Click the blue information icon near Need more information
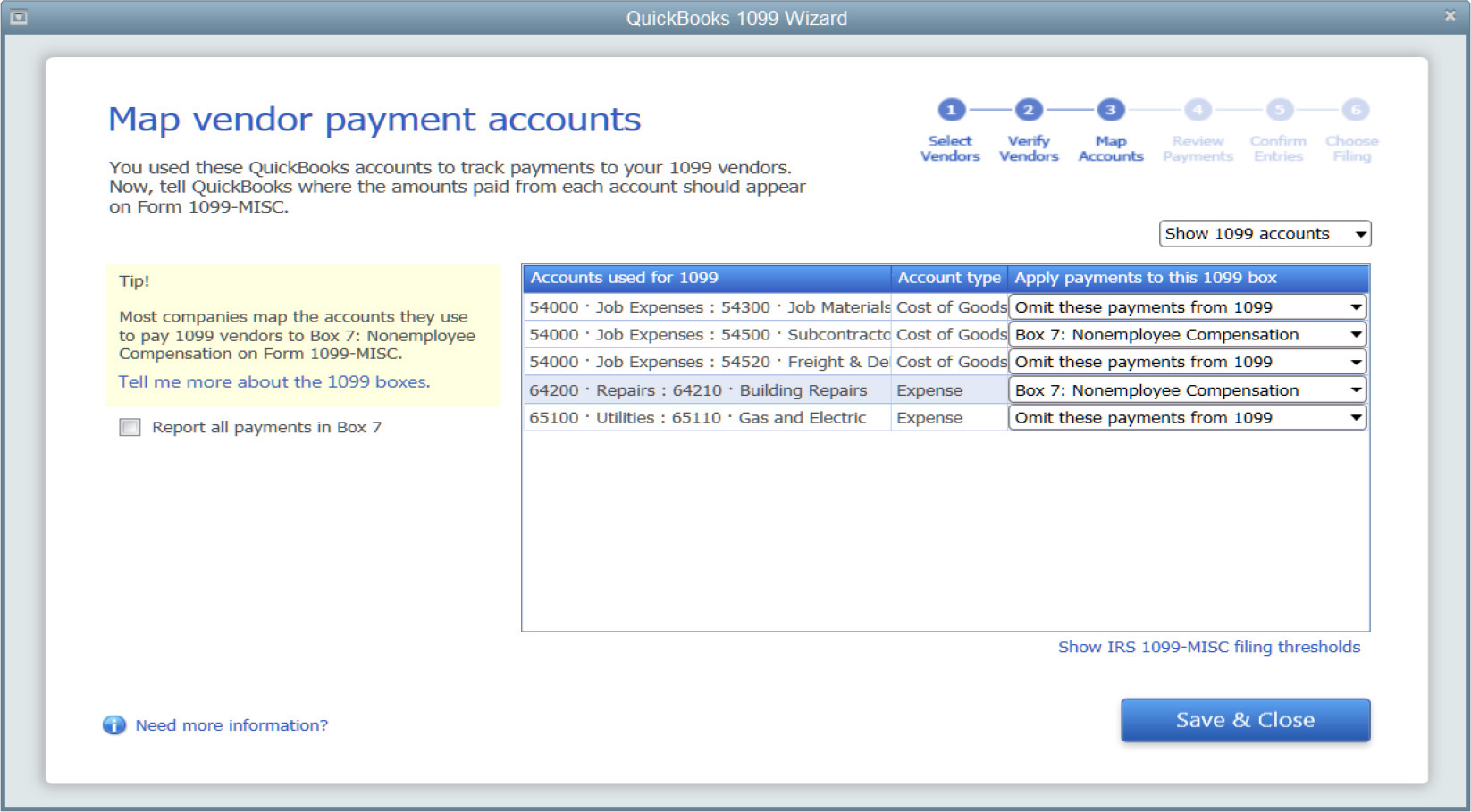The height and width of the screenshot is (812, 1471). 114,725
